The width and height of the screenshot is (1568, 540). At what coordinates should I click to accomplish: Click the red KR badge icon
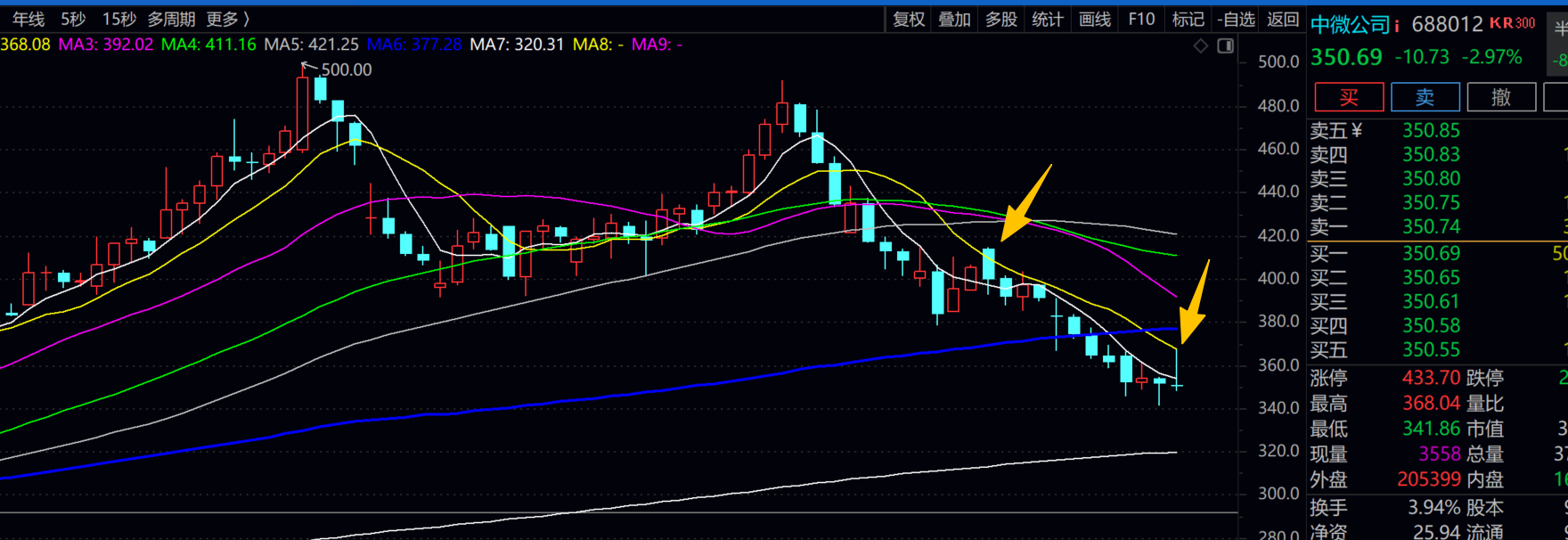[1513, 23]
